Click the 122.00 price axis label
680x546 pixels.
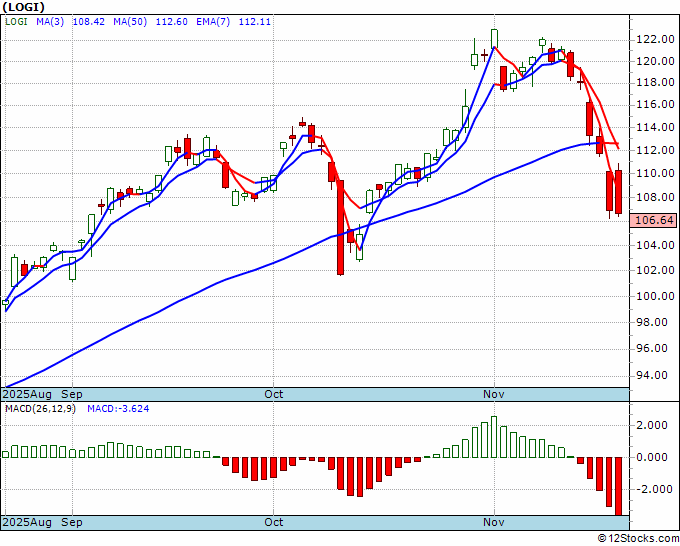click(655, 40)
